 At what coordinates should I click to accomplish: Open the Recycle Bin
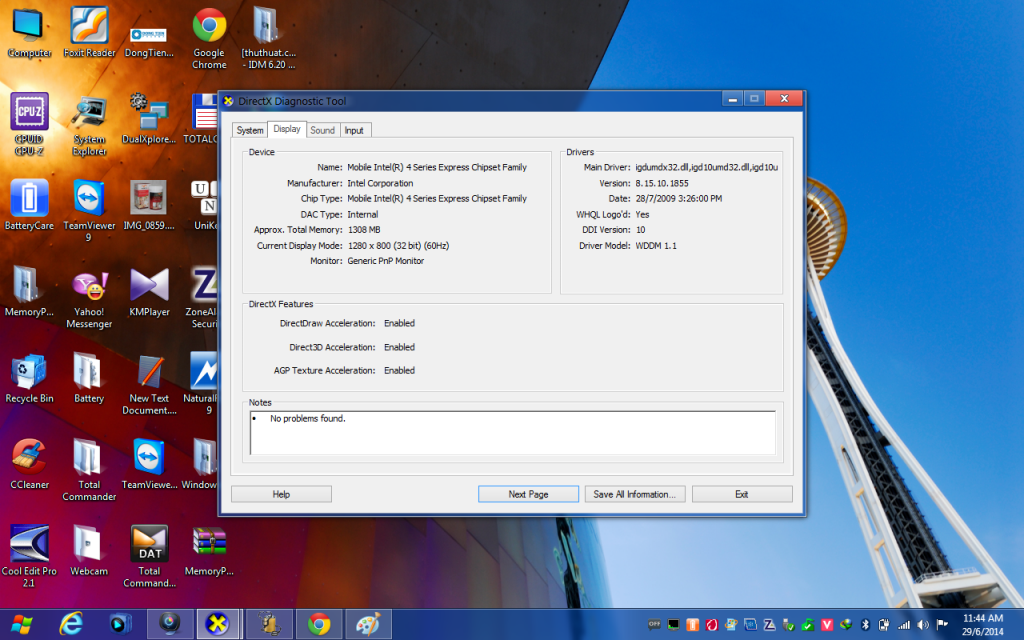[29, 374]
